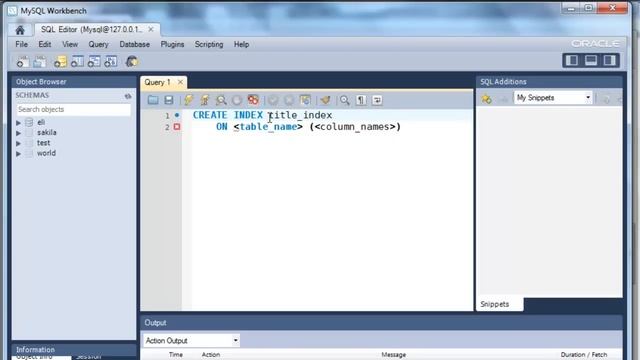Open the Plugins menu
The width and height of the screenshot is (640, 360).
pyautogui.click(x=172, y=44)
